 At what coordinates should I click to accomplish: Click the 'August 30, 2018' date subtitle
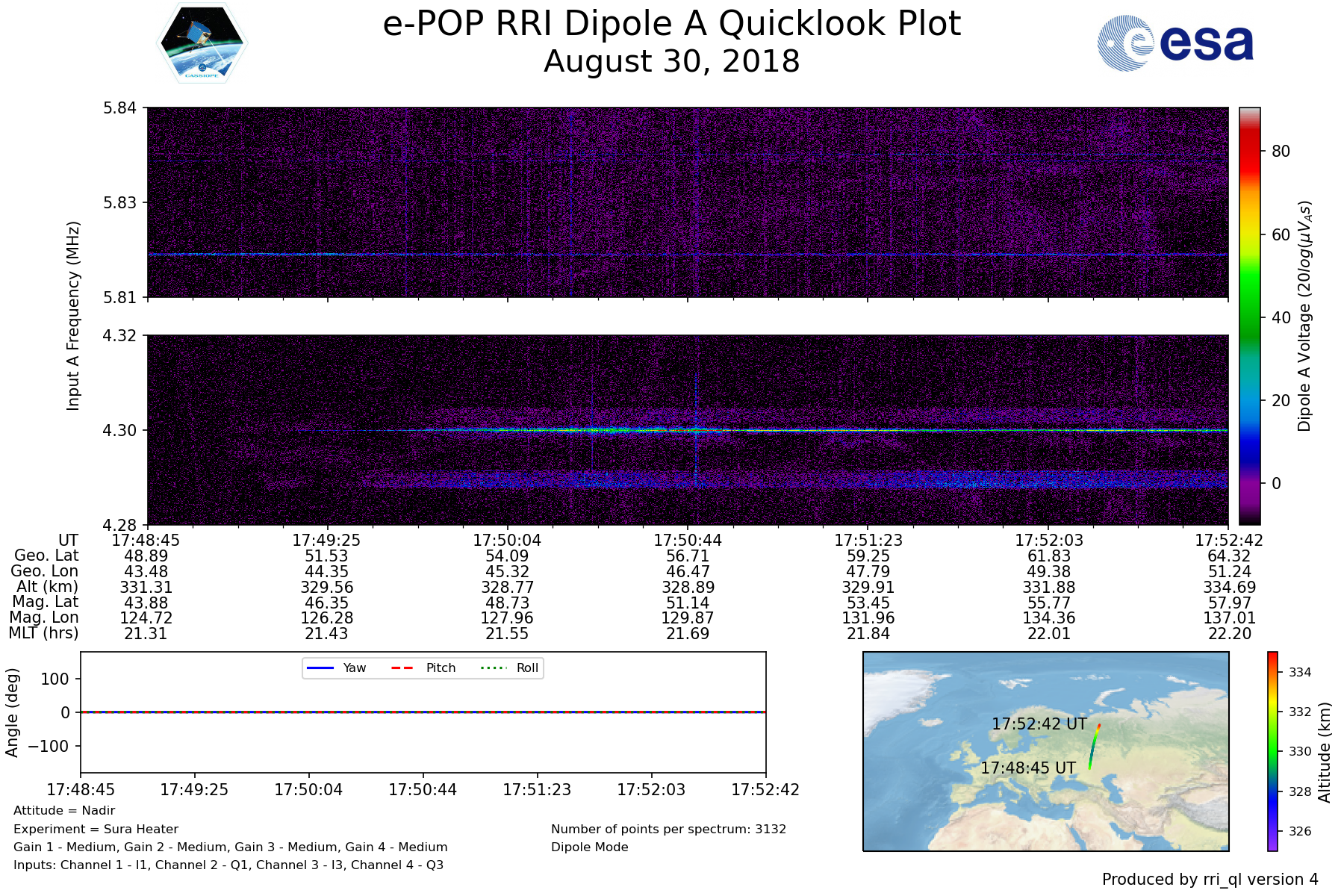[x=671, y=61]
